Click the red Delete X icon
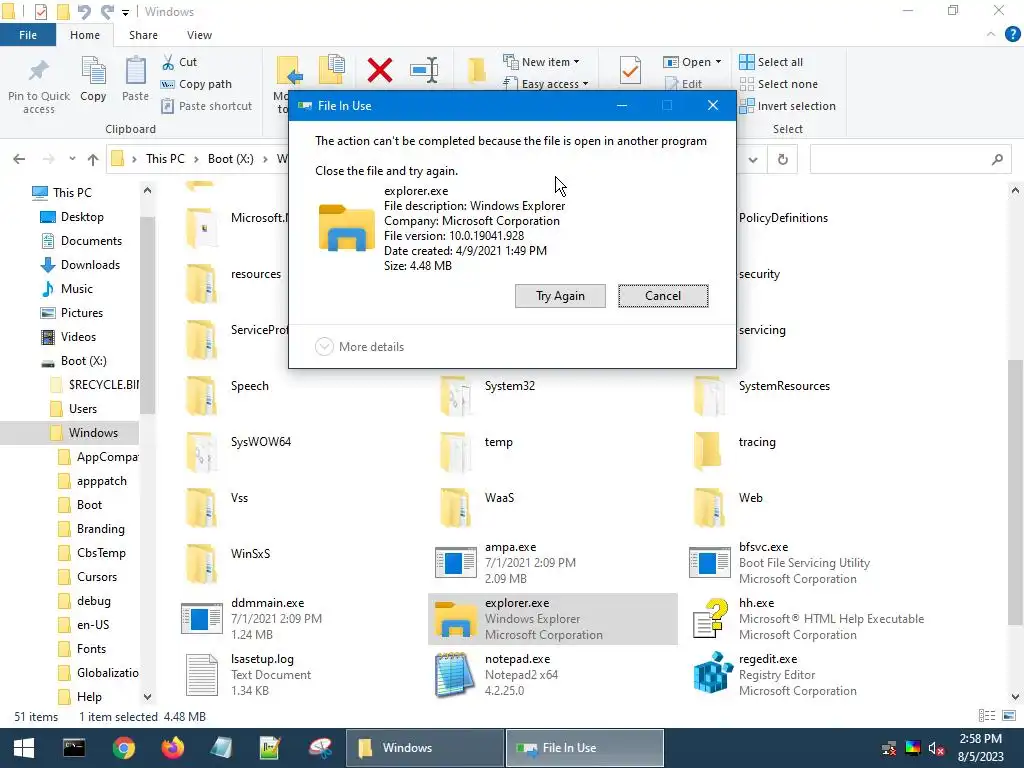The image size is (1024, 768). click(379, 70)
